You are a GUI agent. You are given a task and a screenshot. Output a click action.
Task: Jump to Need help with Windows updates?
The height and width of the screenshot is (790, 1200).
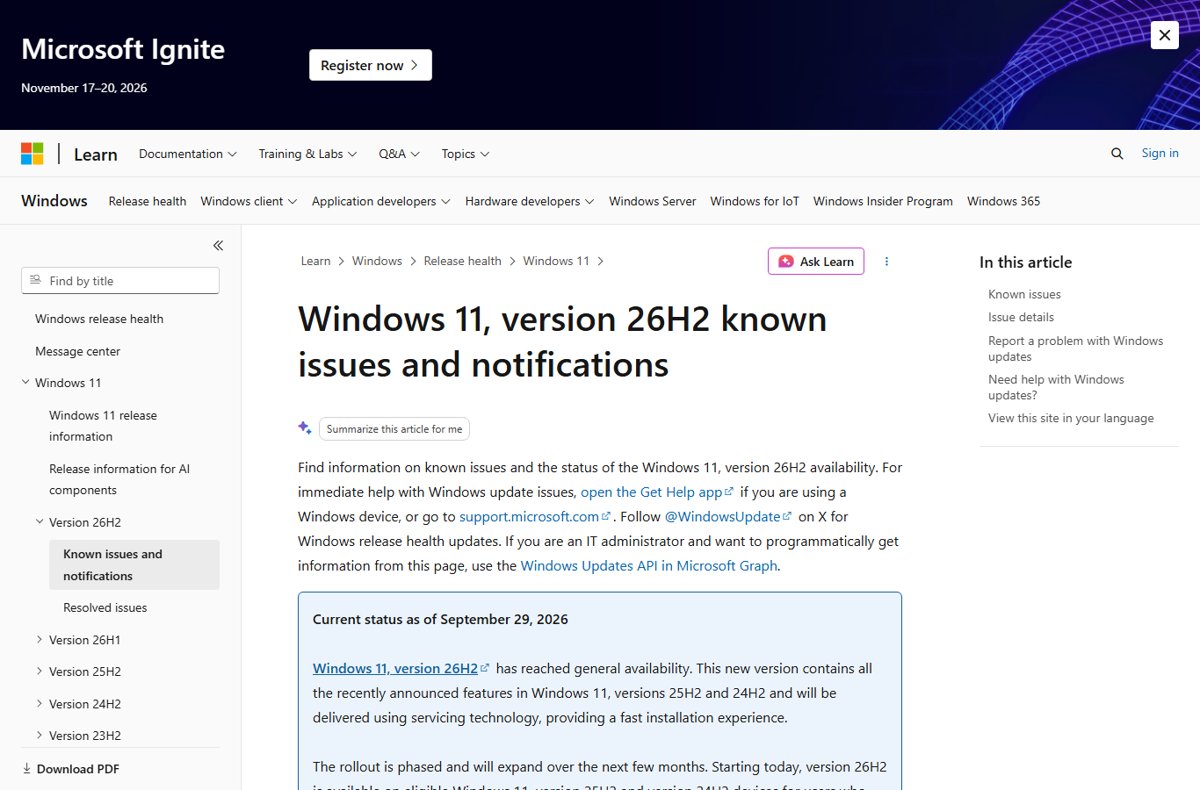1056,387
